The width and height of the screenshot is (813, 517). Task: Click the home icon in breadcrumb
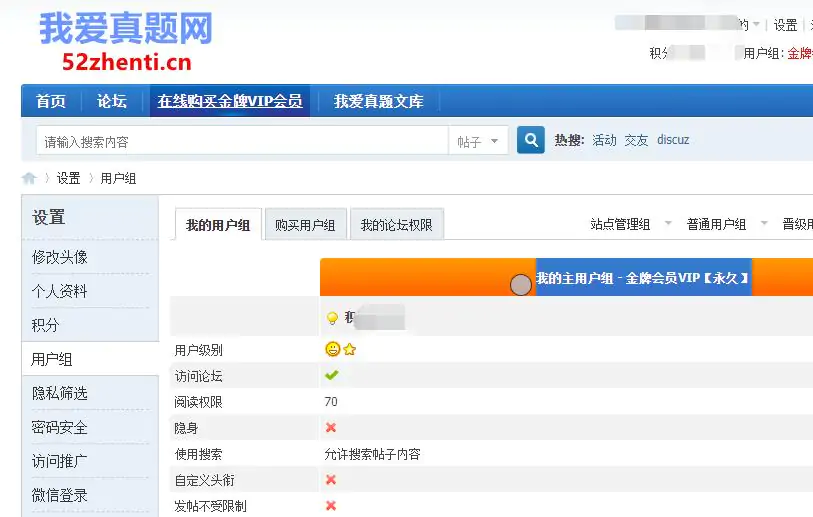tap(29, 178)
